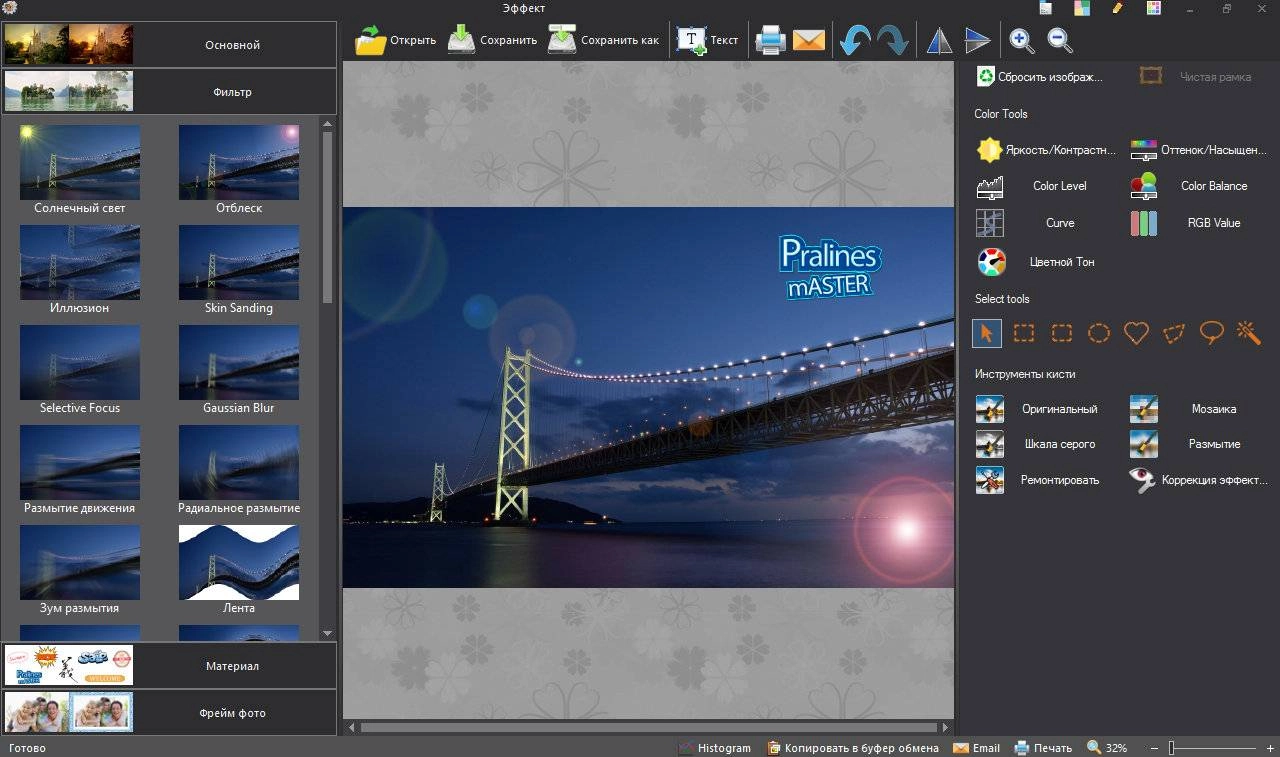Open Цветной Тон tool

tap(1036, 262)
